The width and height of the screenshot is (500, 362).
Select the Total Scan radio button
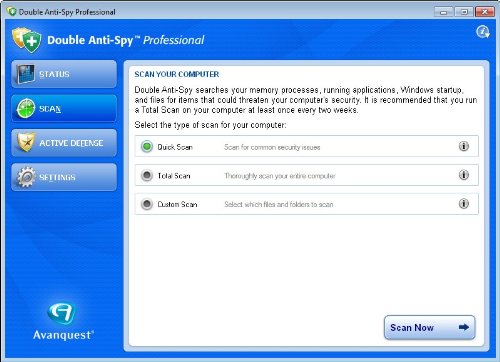(x=147, y=175)
